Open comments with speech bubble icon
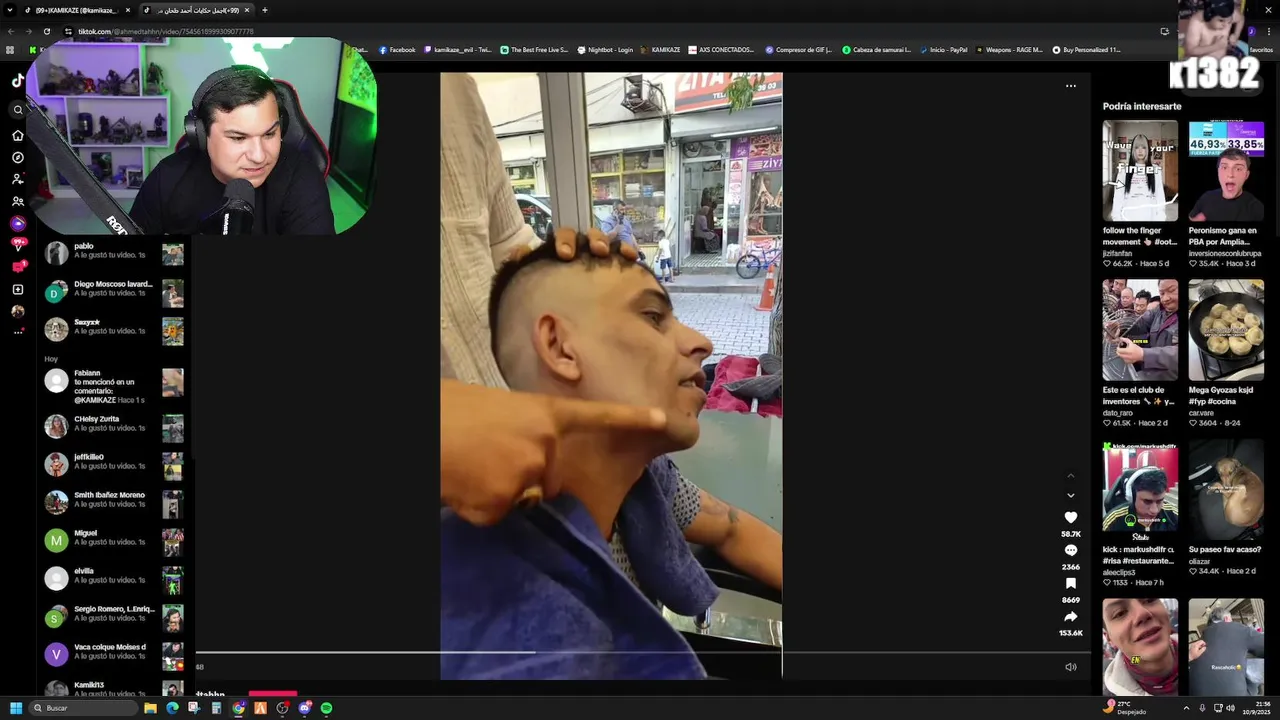Image resolution: width=1280 pixels, height=720 pixels. [1070, 550]
